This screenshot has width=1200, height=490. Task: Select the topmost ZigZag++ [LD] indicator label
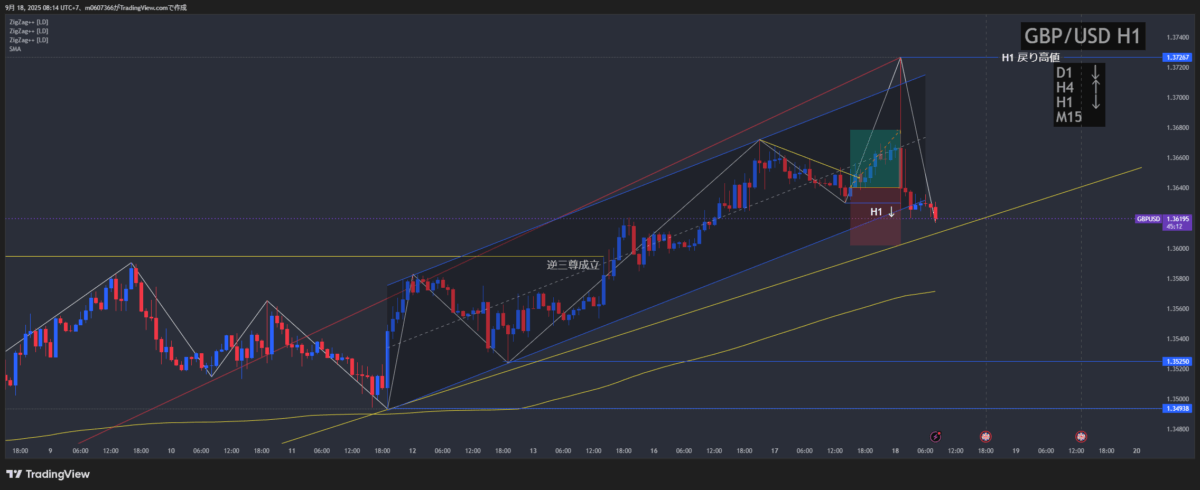click(x=27, y=20)
